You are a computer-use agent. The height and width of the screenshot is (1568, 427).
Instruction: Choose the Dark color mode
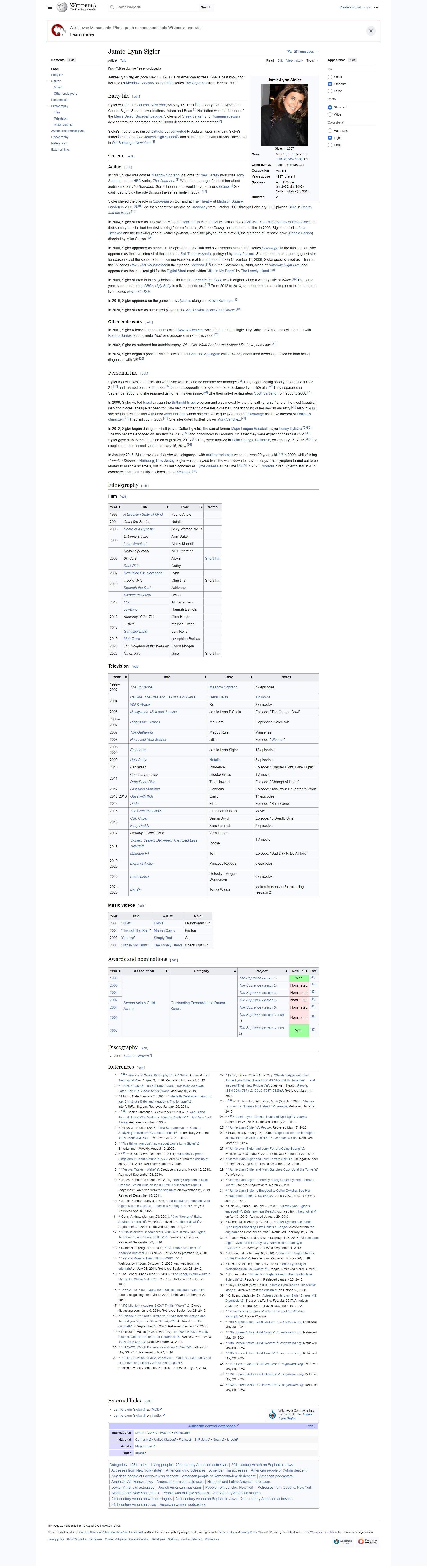(x=330, y=145)
